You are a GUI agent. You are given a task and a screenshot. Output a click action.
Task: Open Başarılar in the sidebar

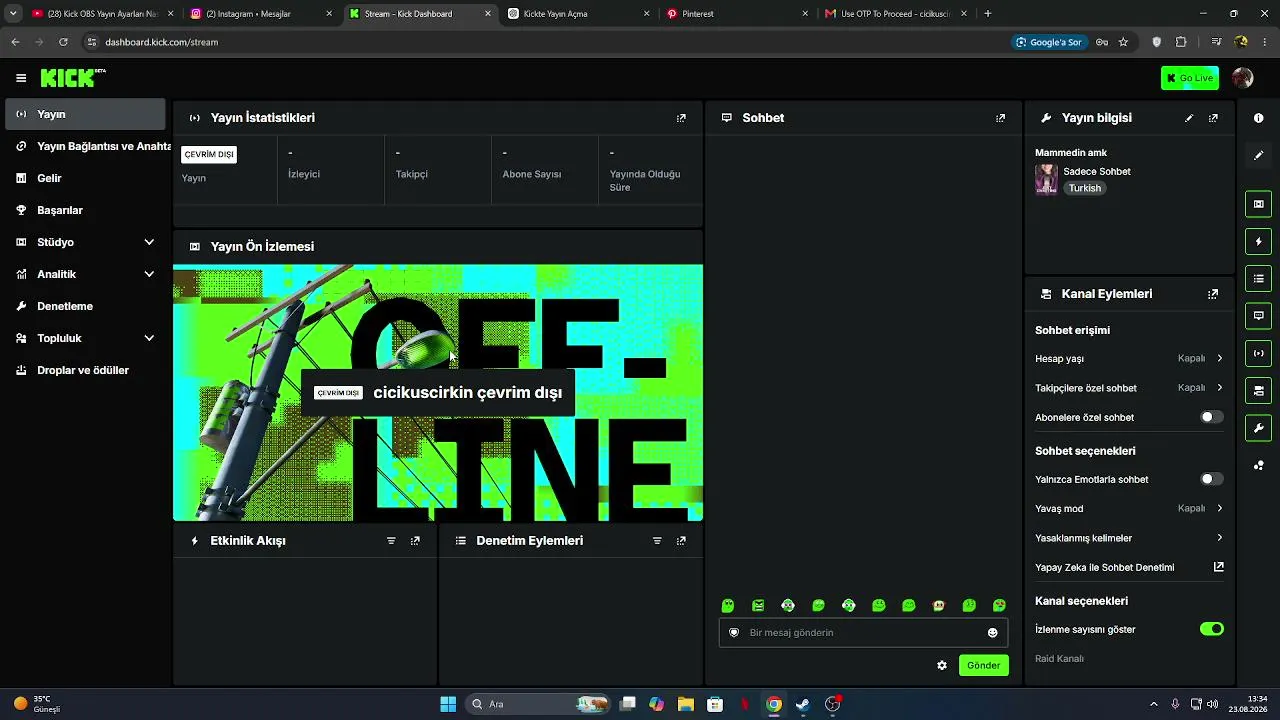[85, 210]
